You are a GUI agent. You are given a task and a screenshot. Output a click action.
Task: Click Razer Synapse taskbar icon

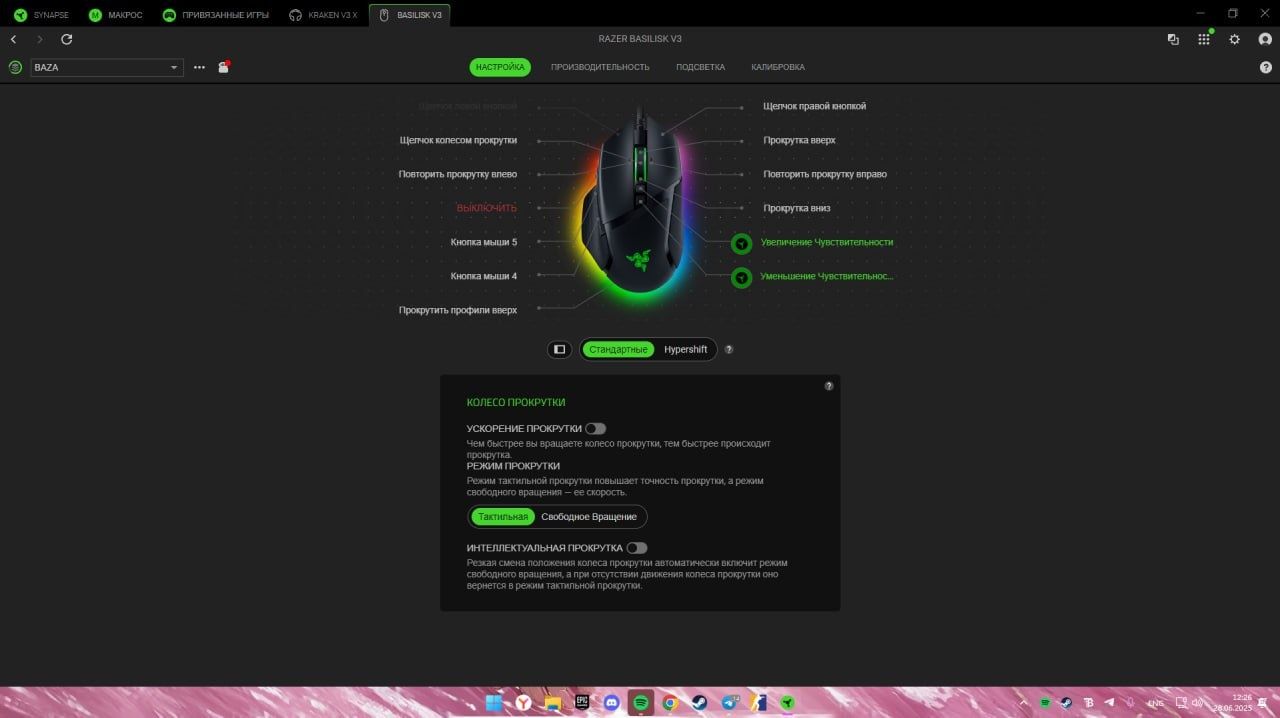click(787, 703)
